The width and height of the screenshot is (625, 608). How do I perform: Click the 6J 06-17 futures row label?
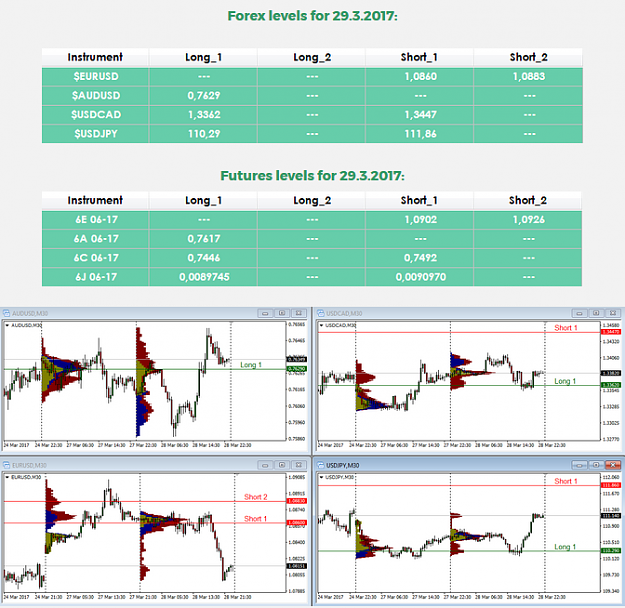(x=96, y=277)
